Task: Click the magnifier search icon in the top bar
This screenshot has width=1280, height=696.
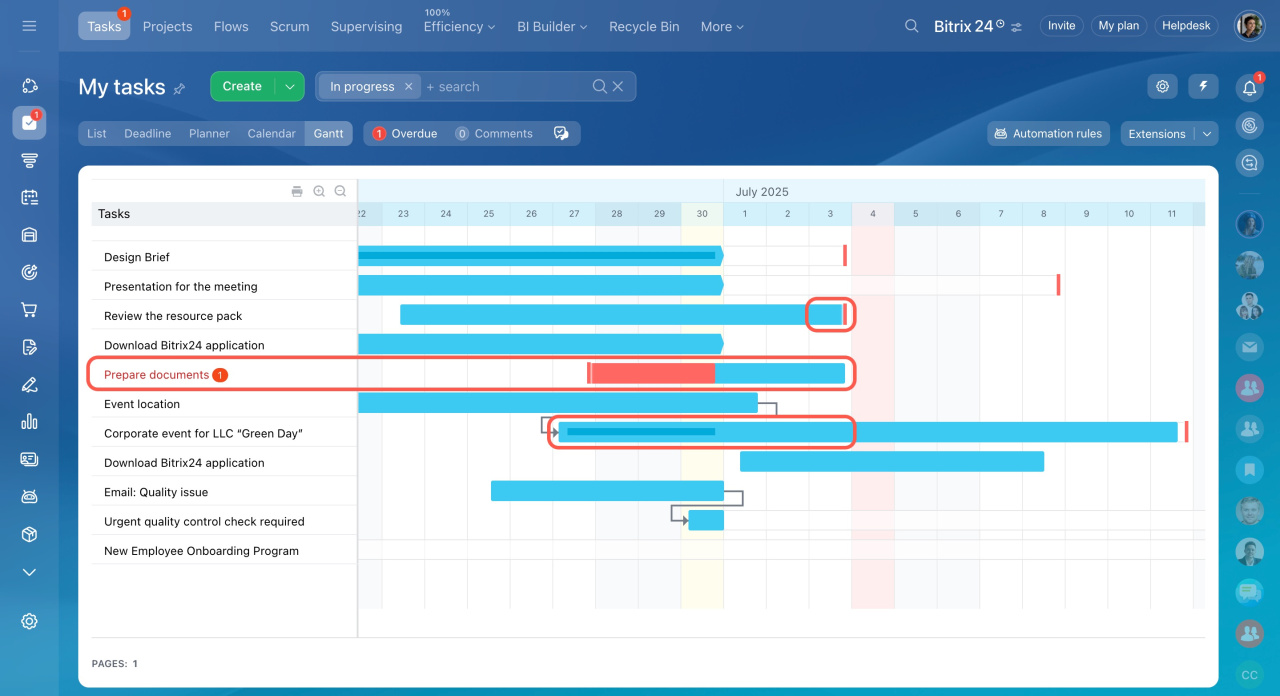Action: 911,26
